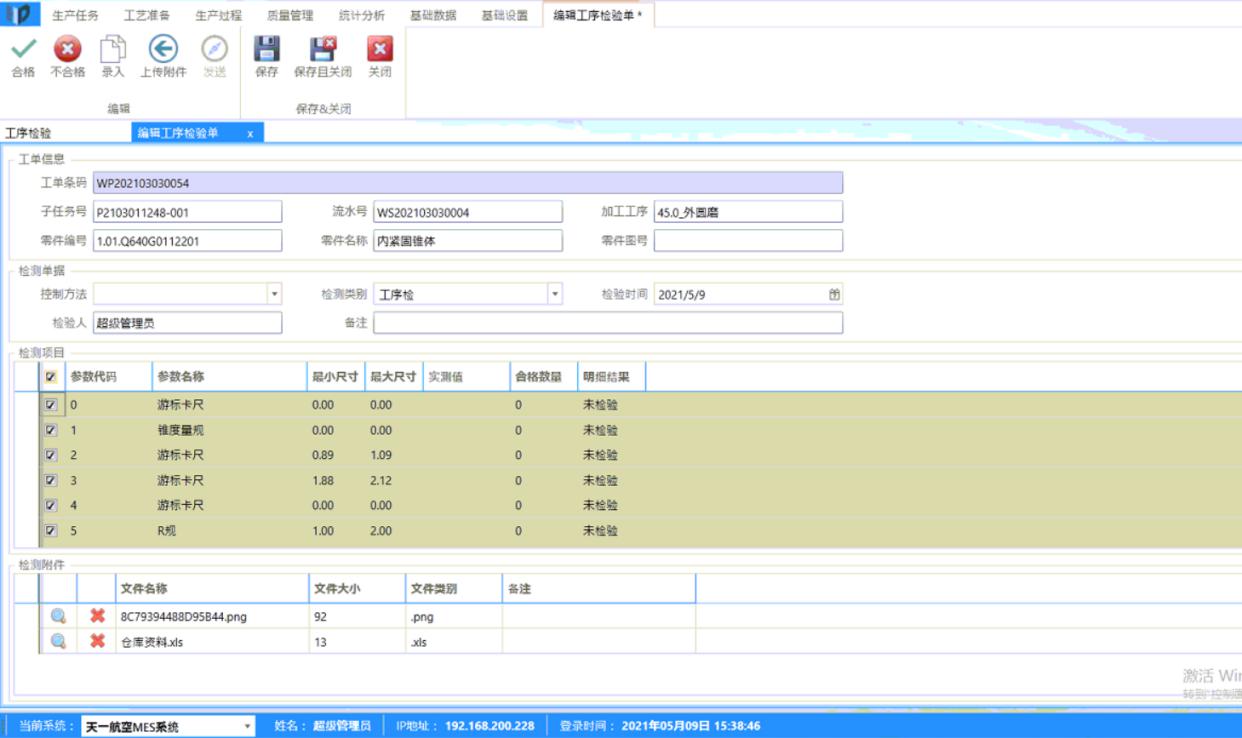The image size is (1242, 738).
Task: Click the red 关闭 icon in ribbon
Action: click(379, 50)
